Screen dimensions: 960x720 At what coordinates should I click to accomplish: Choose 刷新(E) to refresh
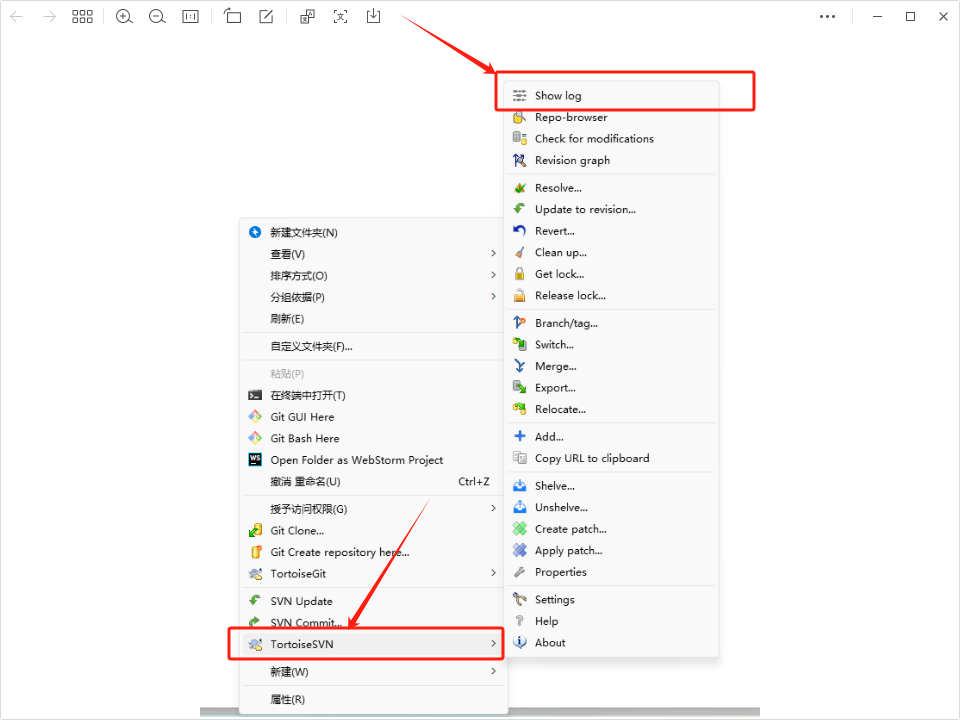pos(372,318)
